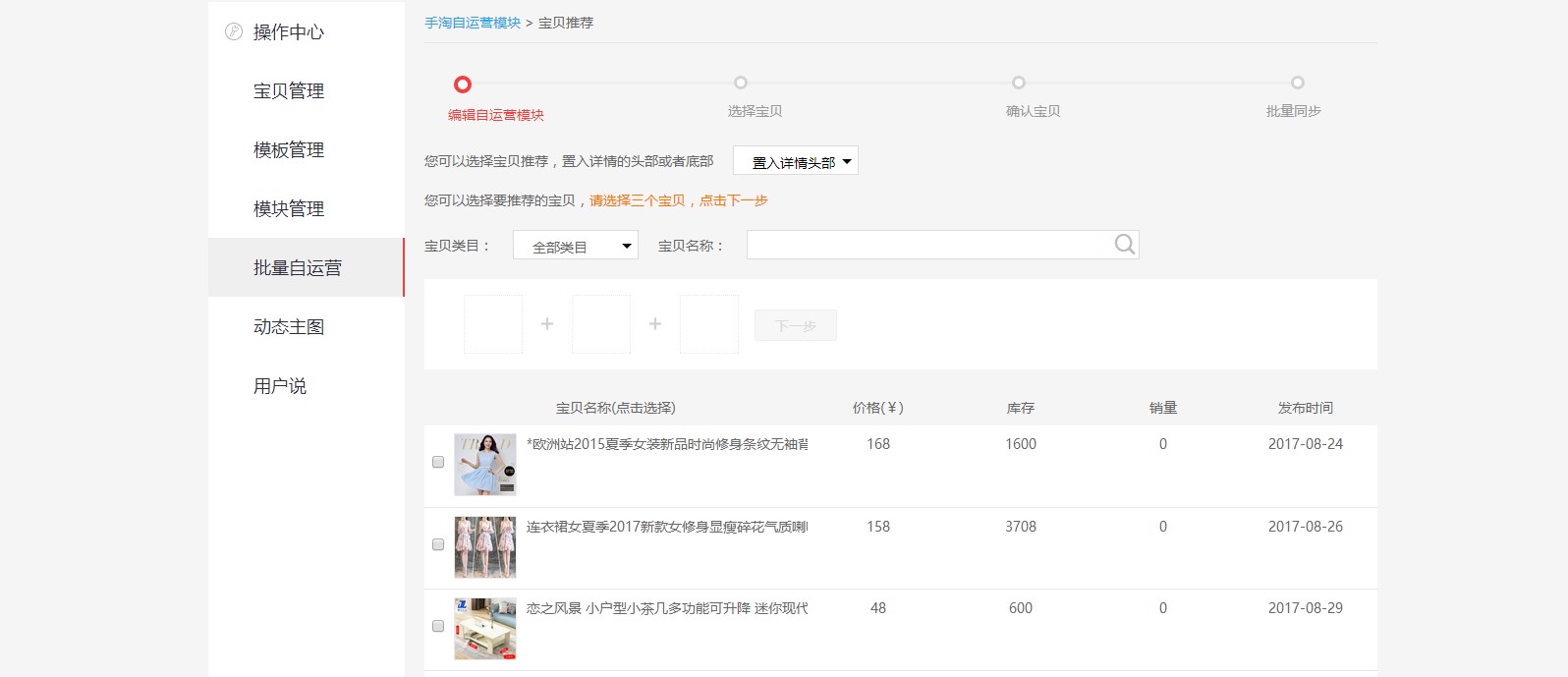Expand the 全部类目 category dropdown
1568x677 pixels.
point(575,246)
